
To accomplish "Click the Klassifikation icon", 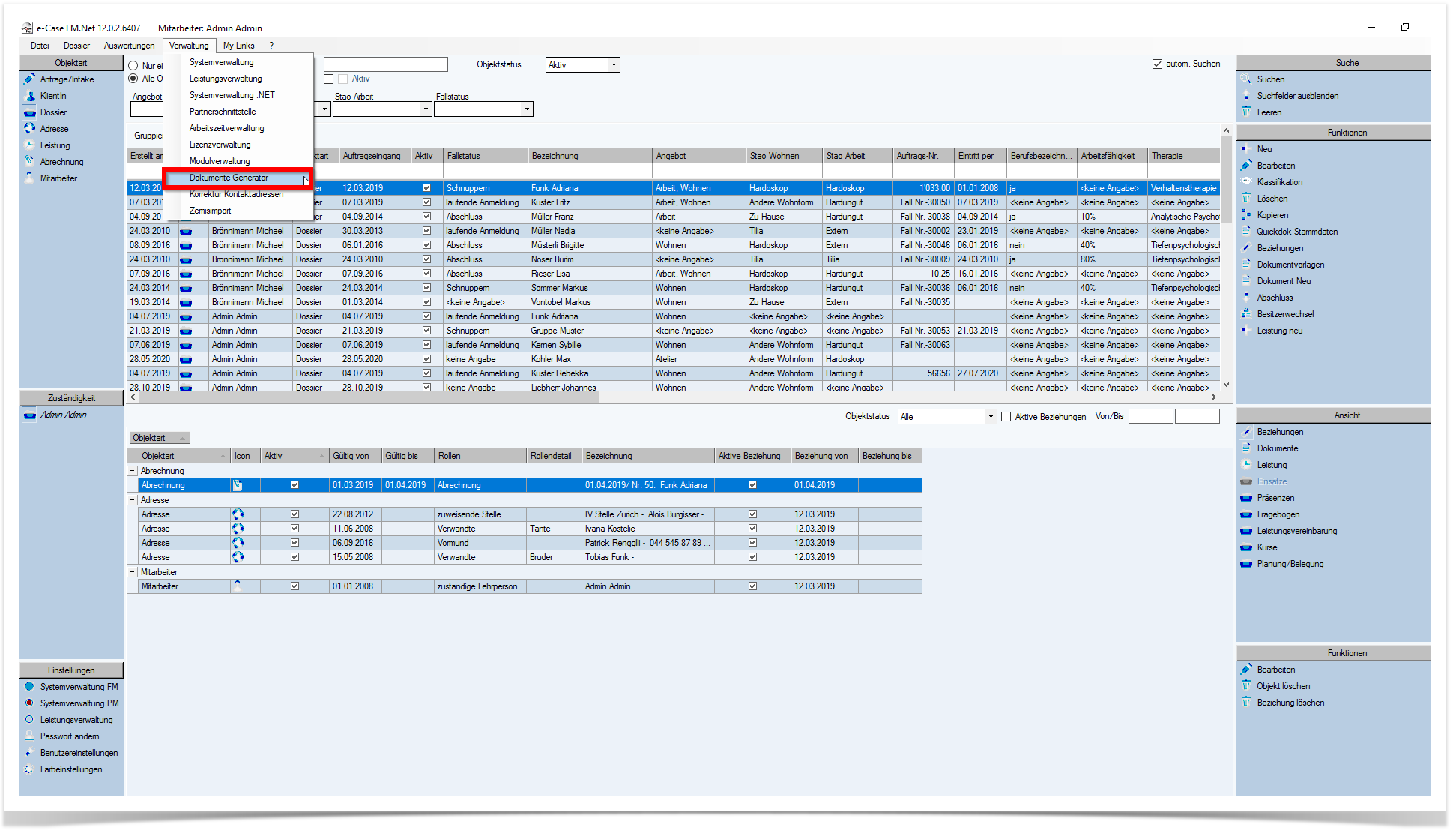I will (1246, 182).
